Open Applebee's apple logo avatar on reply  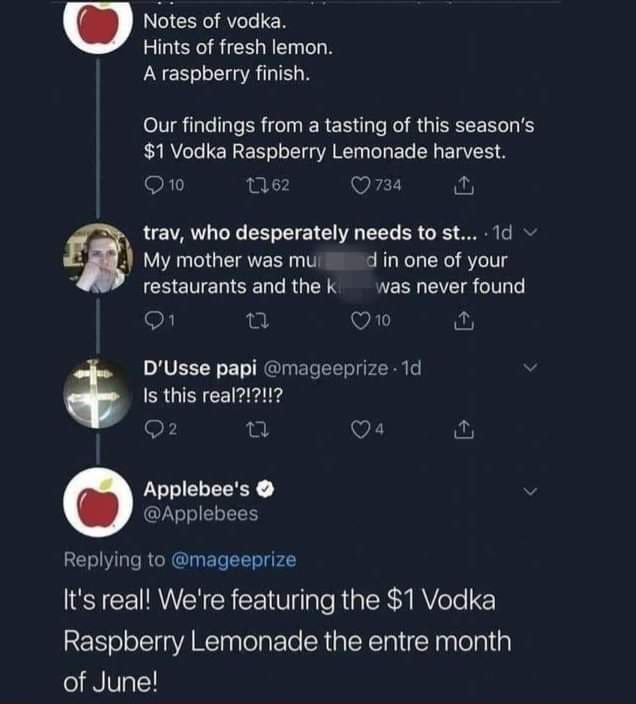point(96,503)
